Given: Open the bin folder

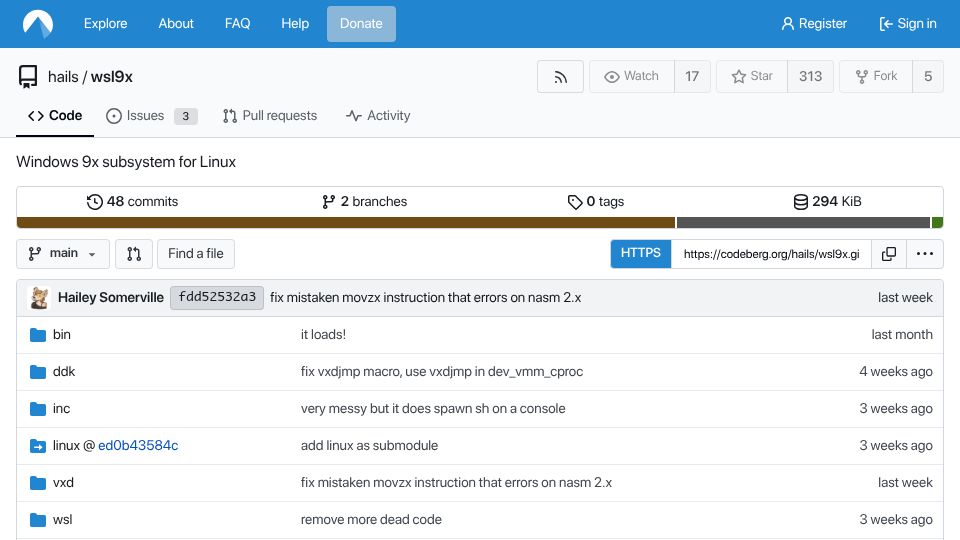Looking at the screenshot, I should coord(61,335).
